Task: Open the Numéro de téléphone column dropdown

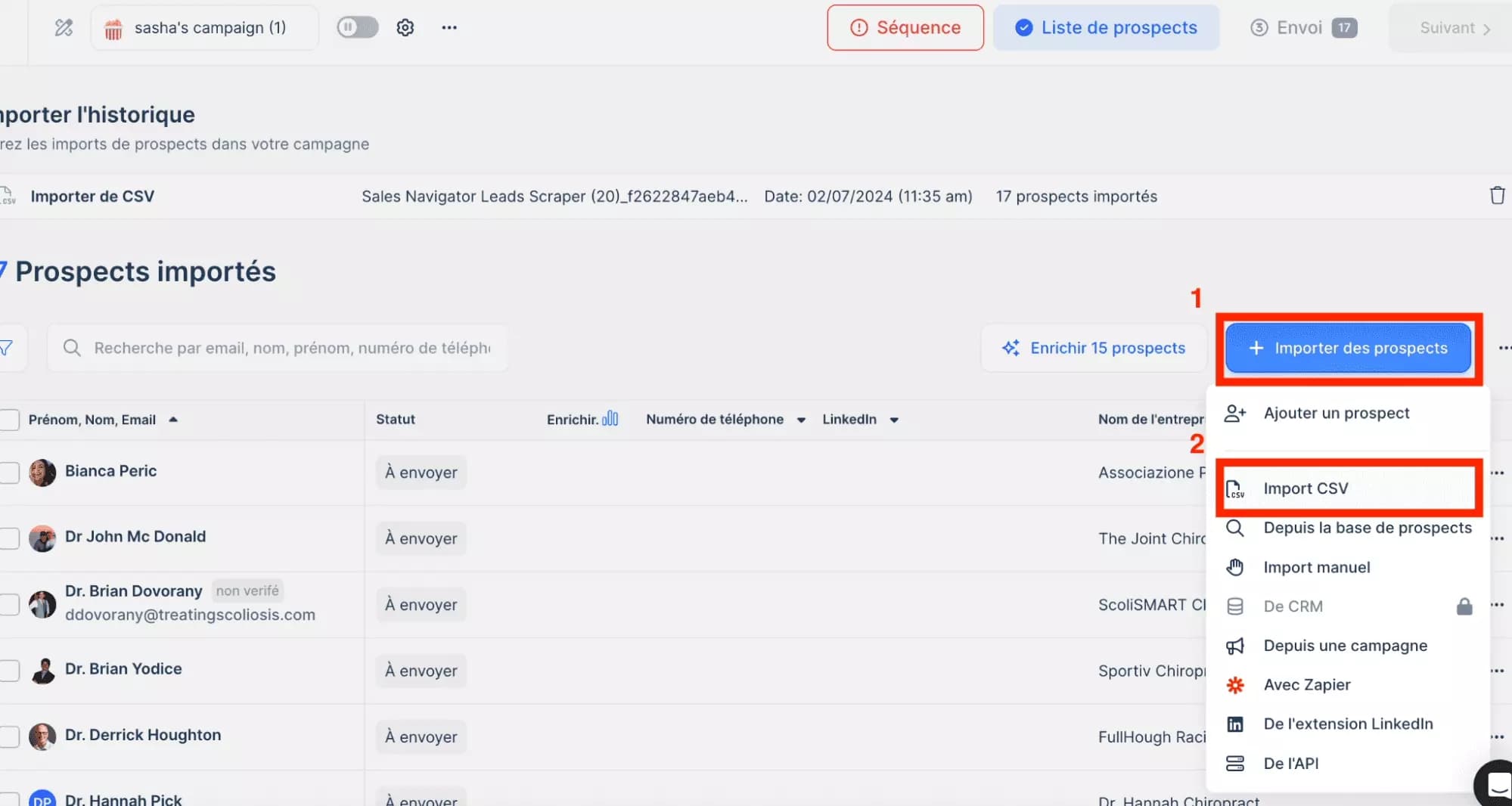Action: 800,420
